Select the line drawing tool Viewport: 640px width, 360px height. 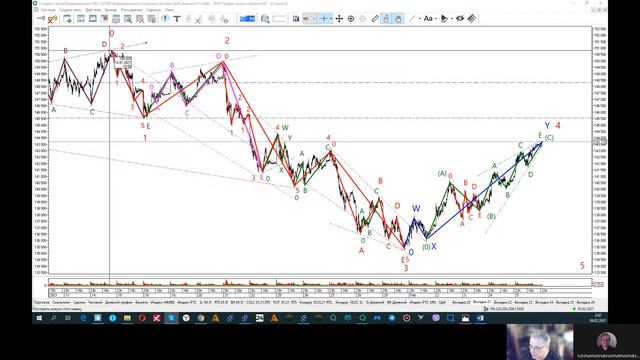[412, 19]
